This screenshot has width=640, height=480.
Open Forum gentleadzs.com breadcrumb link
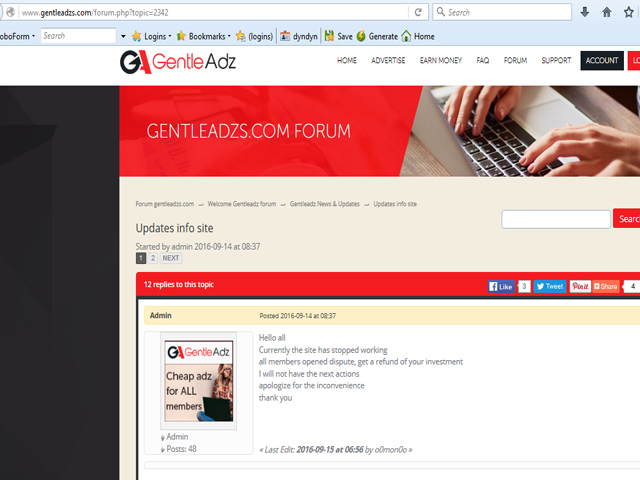pyautogui.click(x=165, y=204)
